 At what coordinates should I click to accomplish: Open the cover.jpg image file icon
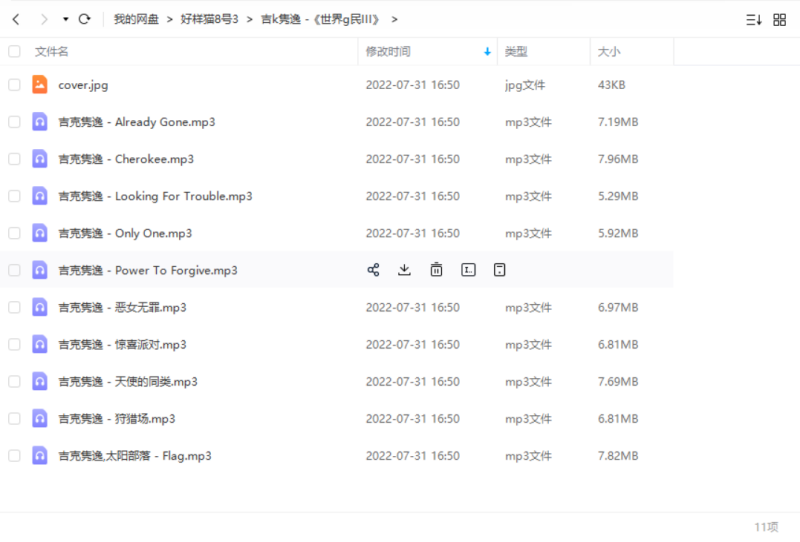coord(40,85)
